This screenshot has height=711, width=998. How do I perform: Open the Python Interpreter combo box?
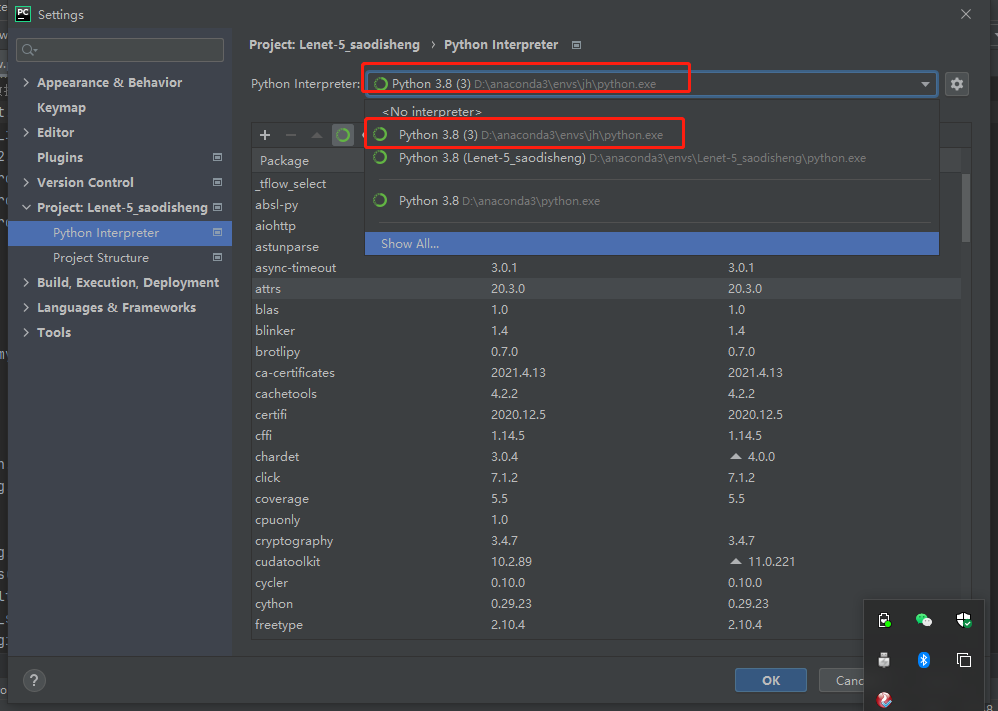pyautogui.click(x=652, y=84)
